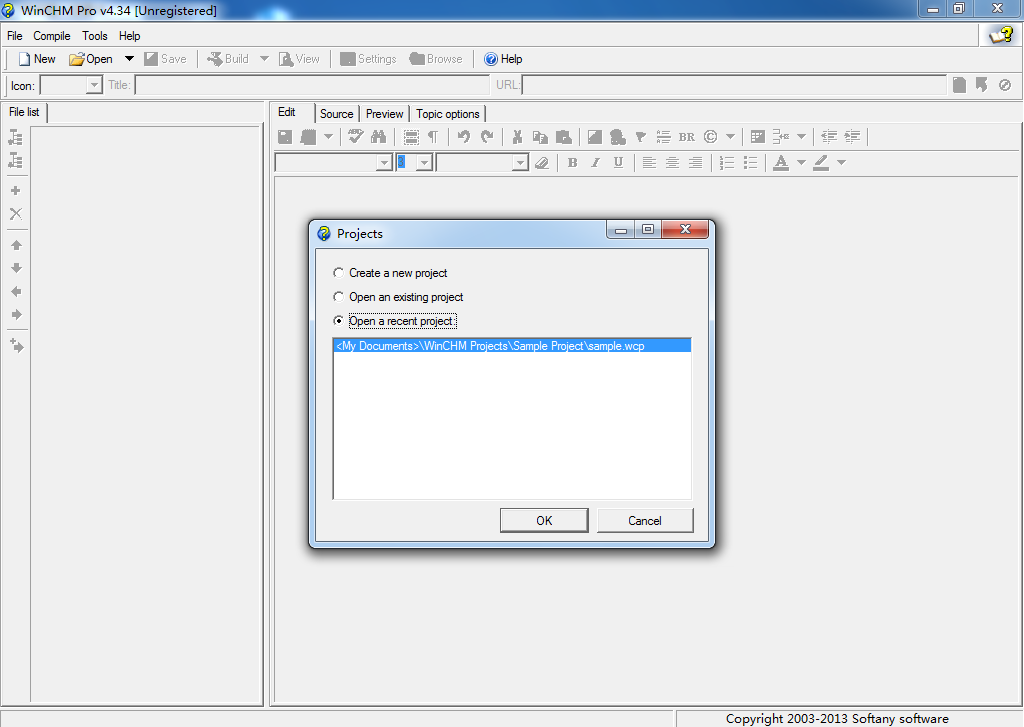The height and width of the screenshot is (727, 1024).
Task: Click the increase indent icon
Action: point(852,137)
